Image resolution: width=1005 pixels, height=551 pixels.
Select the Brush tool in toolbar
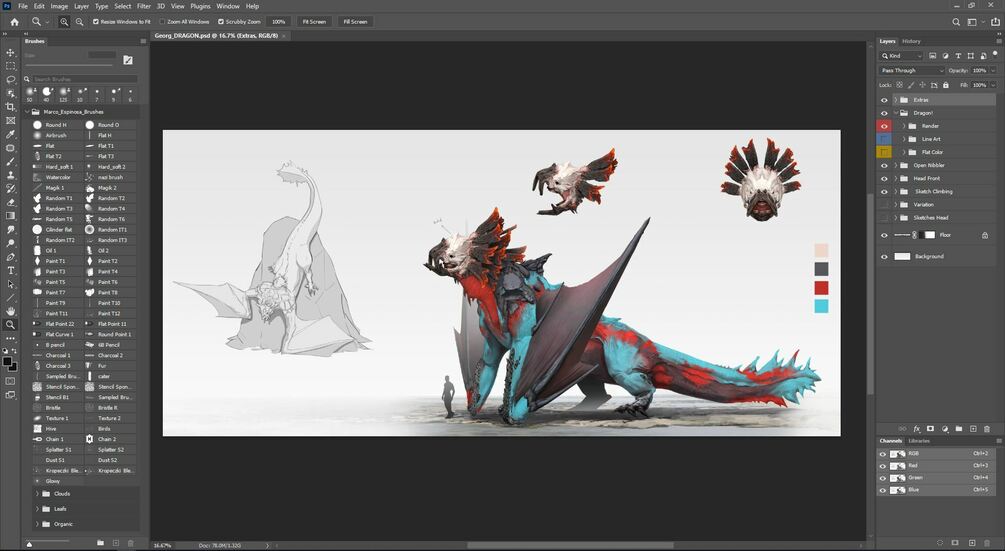click(x=10, y=161)
